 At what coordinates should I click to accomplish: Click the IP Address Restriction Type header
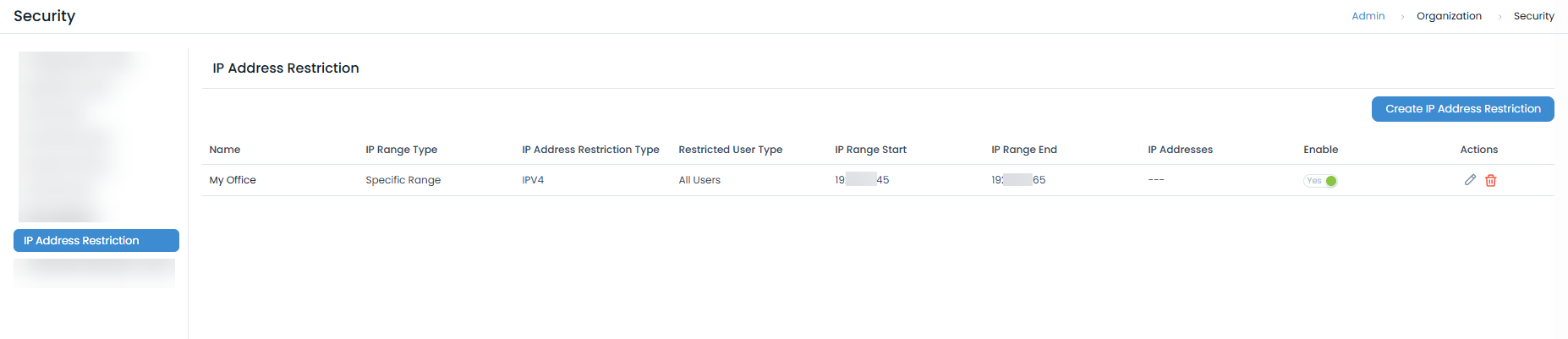[x=590, y=150]
